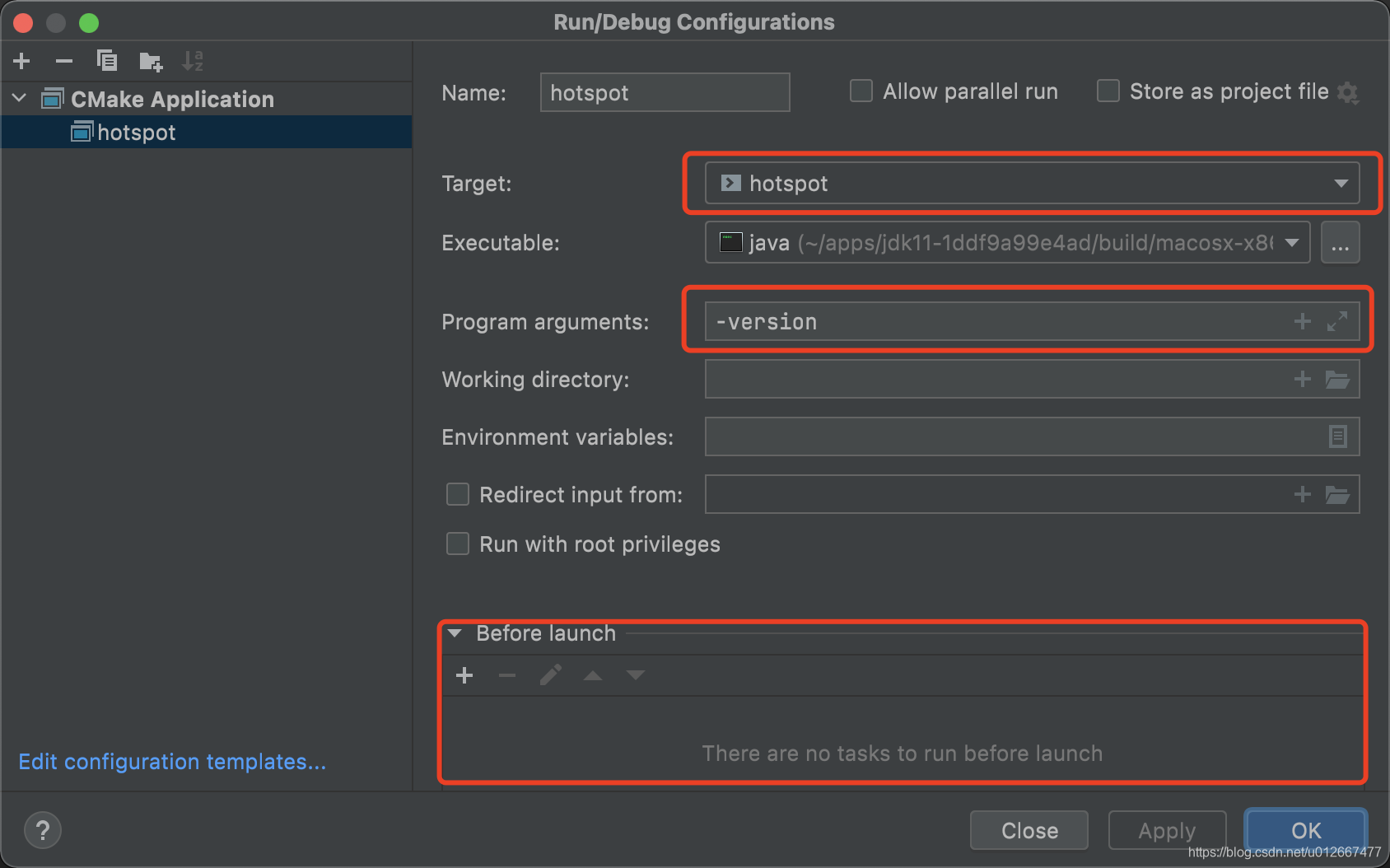Collapse the CMake Application tree node
This screenshot has width=1390, height=868.
pyautogui.click(x=20, y=99)
